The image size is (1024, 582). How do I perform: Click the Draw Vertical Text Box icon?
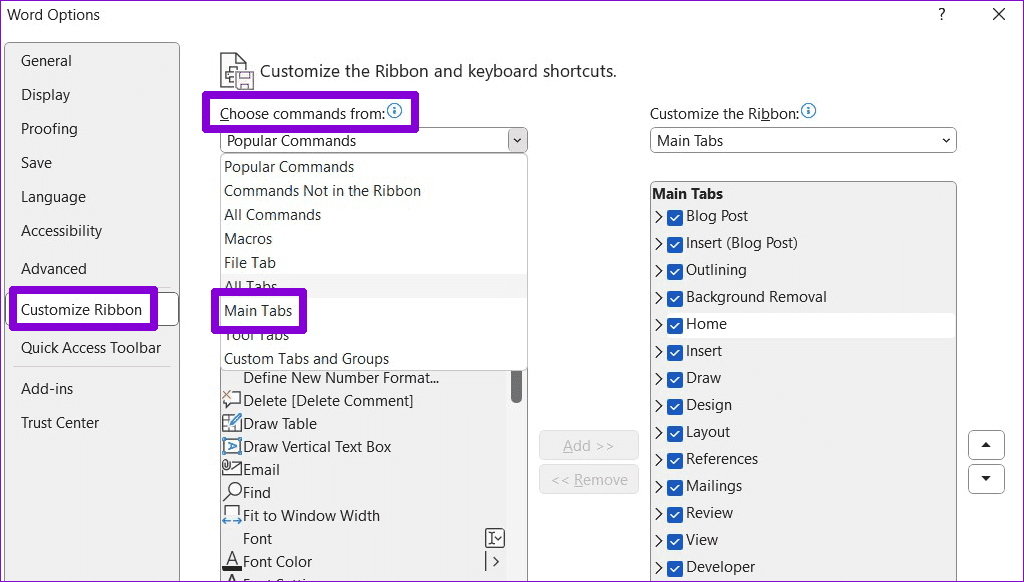232,446
